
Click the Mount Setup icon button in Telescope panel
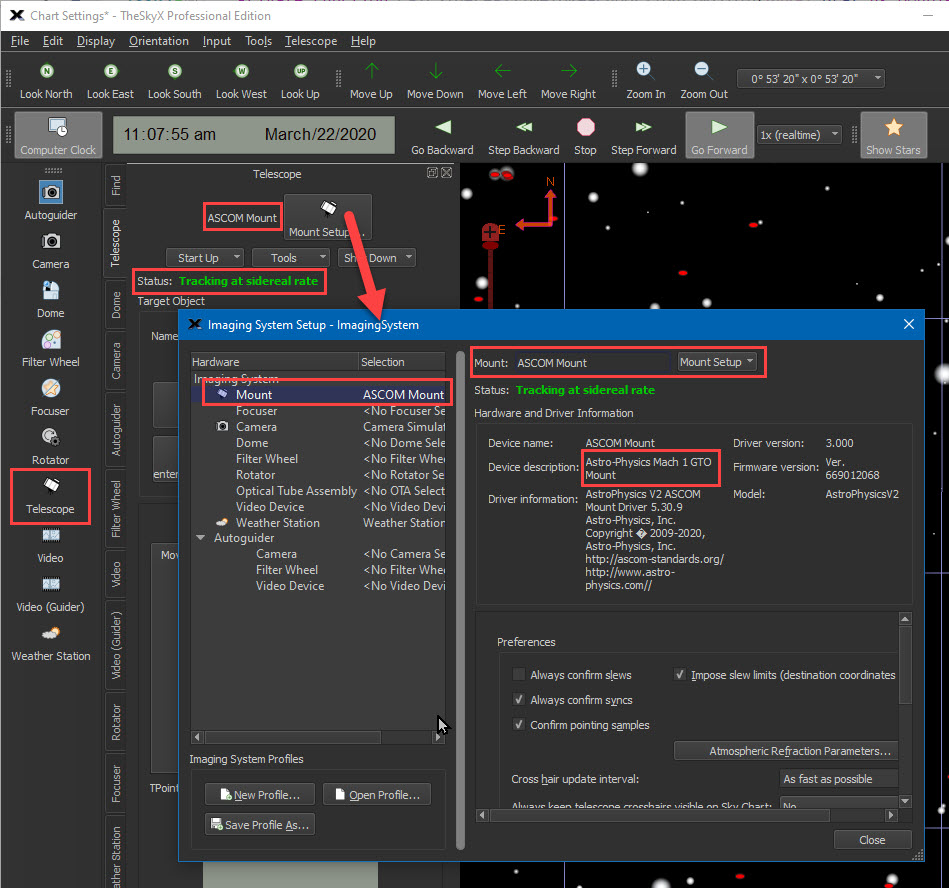328,217
